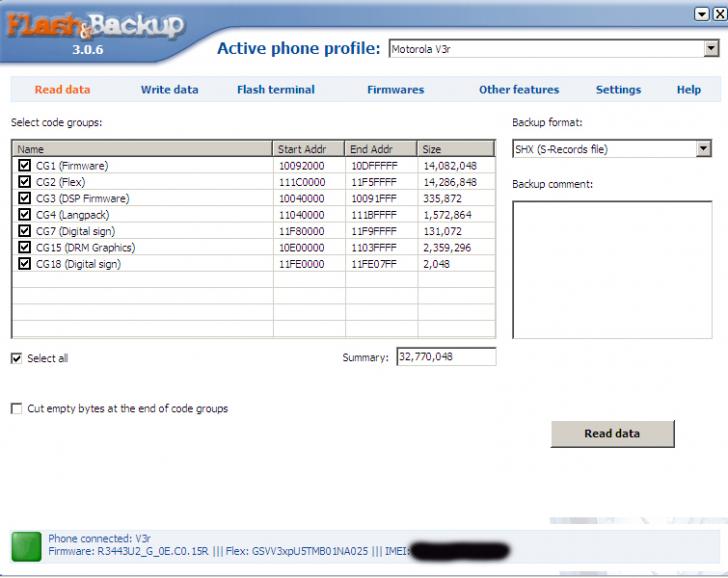
Task: Click end address 111BFFFF cell
Action: pyautogui.click(x=374, y=215)
